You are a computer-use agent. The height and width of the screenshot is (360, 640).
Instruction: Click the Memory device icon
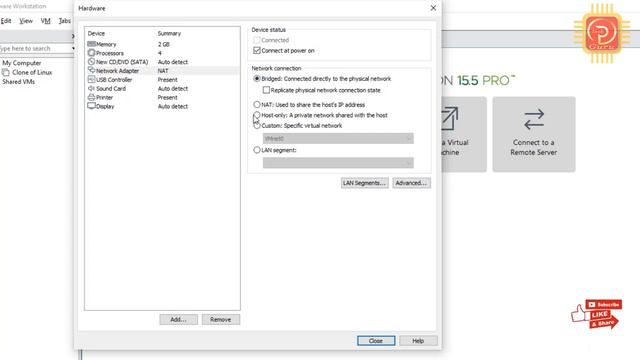click(91, 44)
